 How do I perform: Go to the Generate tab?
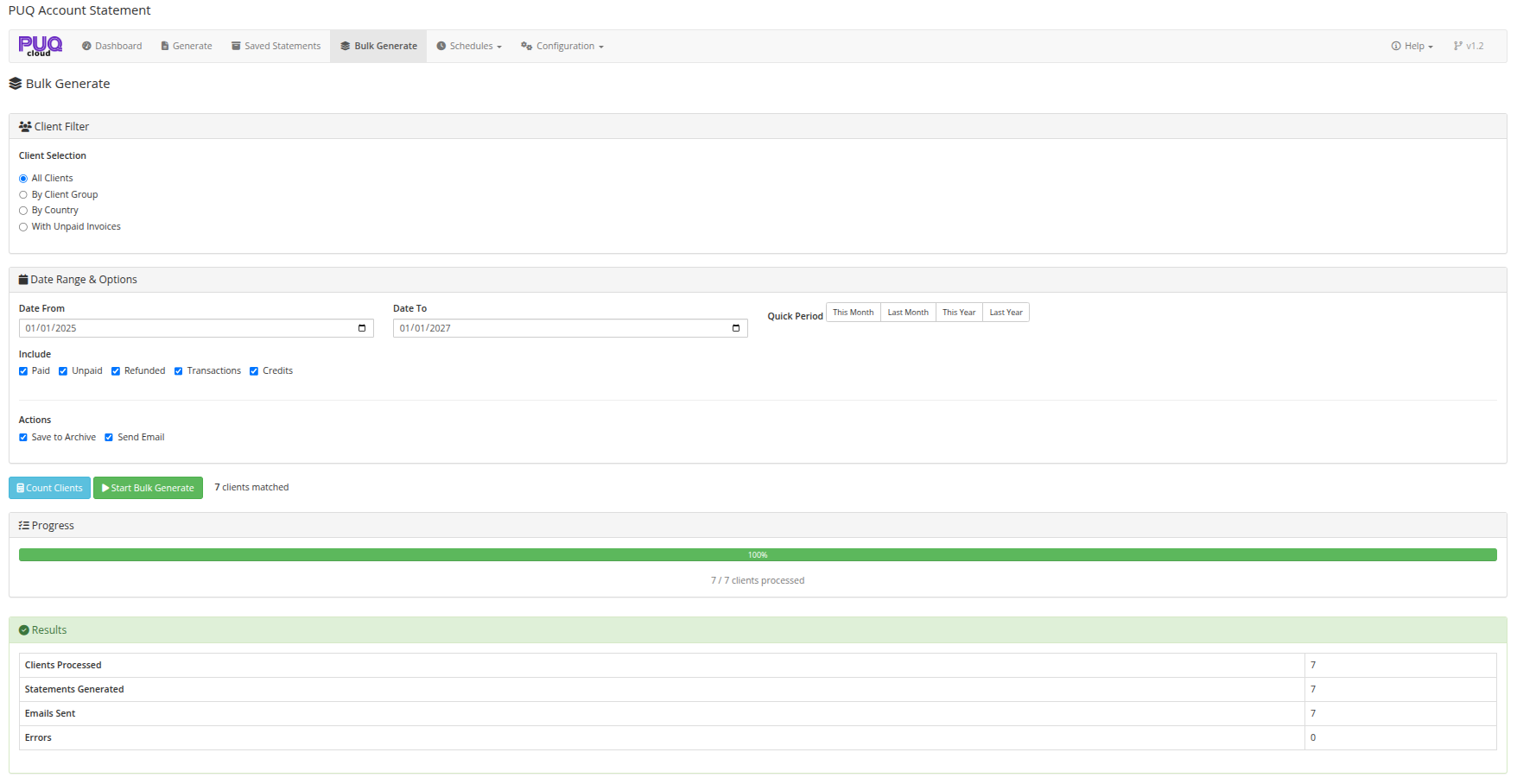[x=187, y=47]
